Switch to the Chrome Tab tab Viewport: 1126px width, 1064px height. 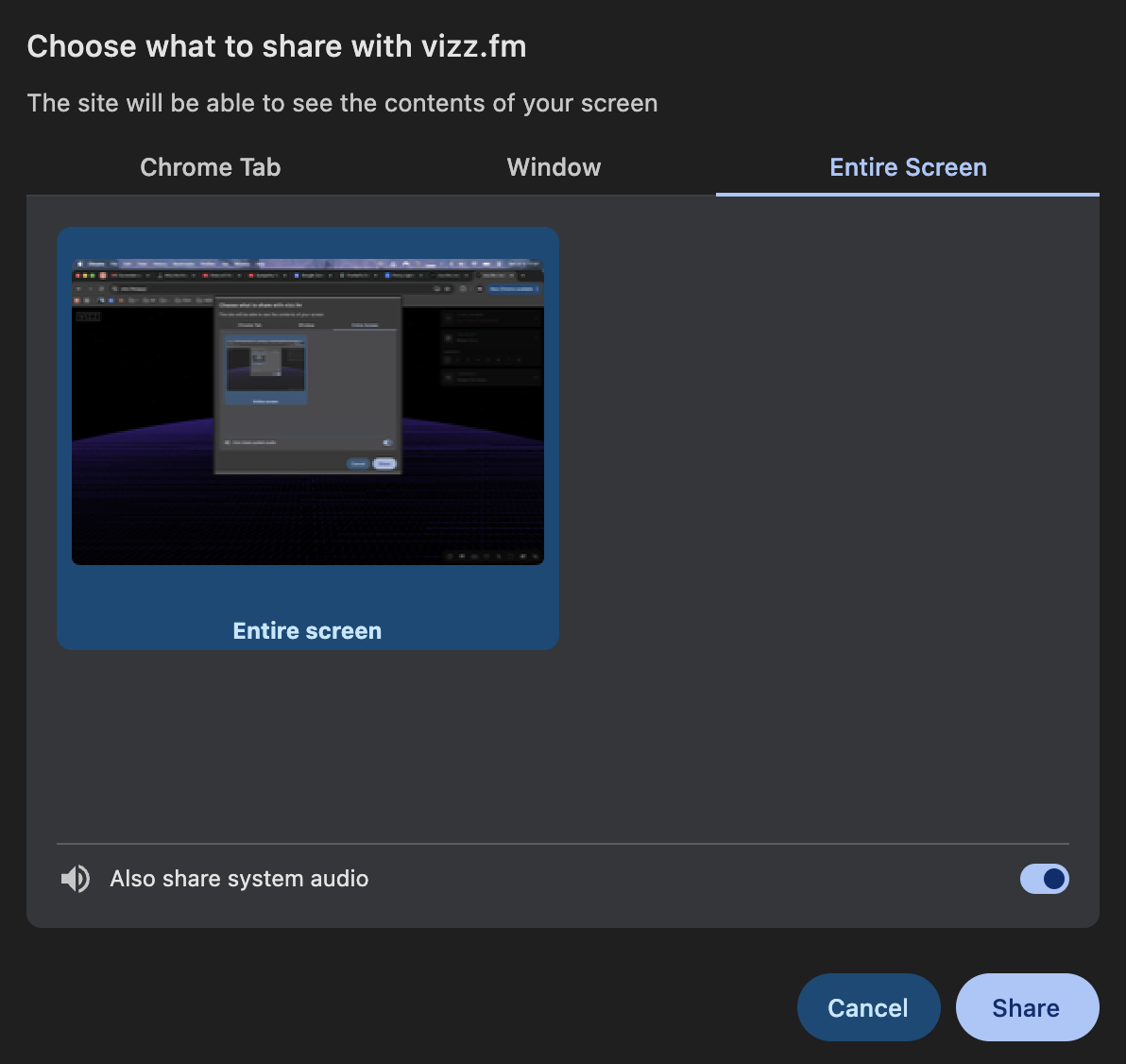click(211, 167)
